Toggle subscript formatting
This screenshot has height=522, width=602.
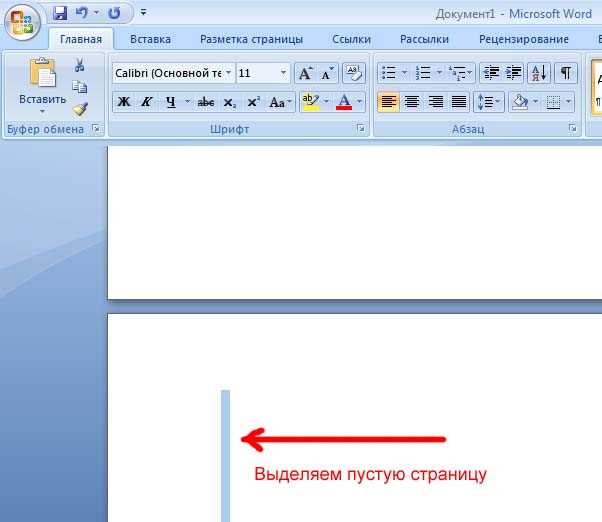[230, 102]
